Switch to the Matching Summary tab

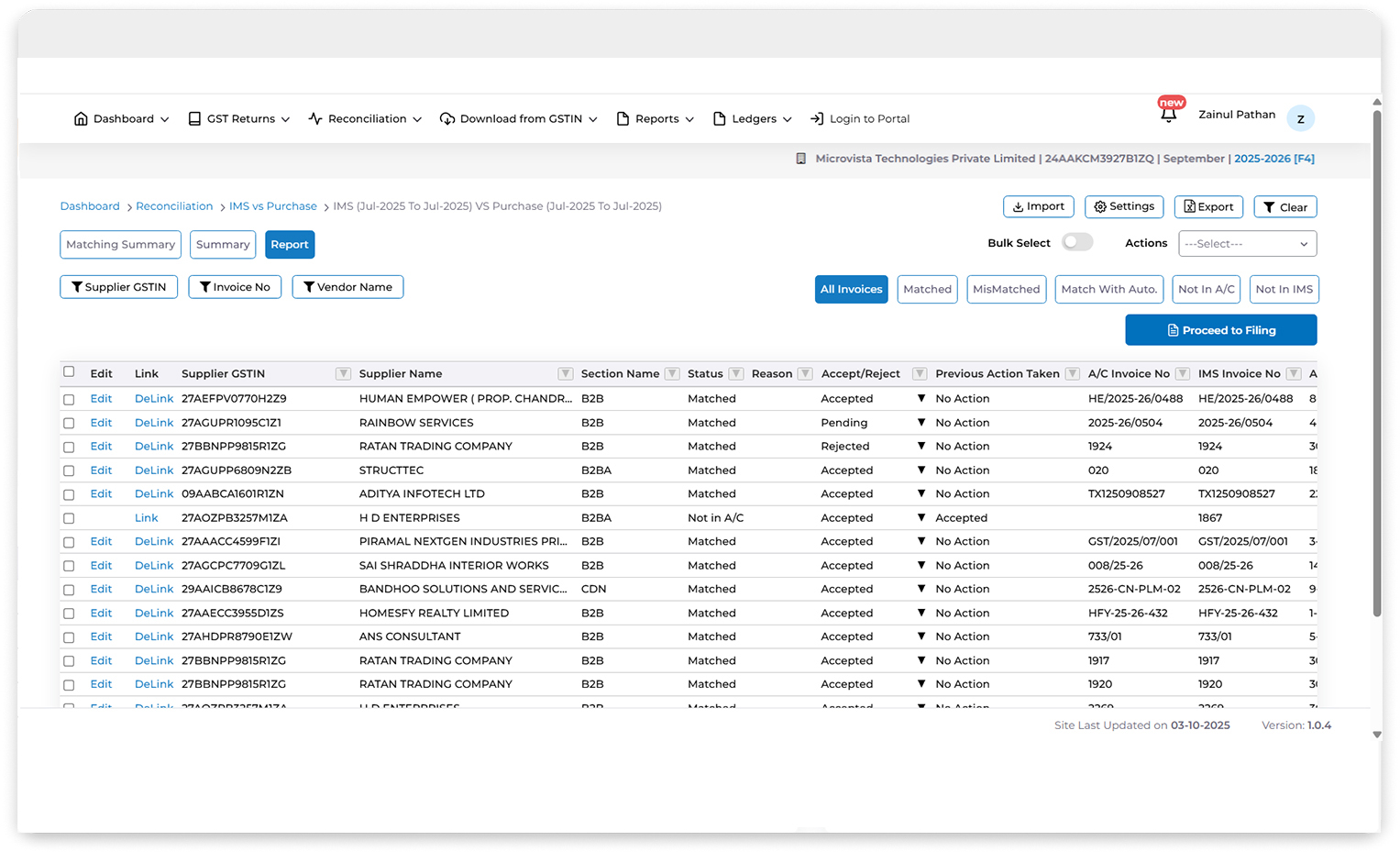tap(120, 245)
